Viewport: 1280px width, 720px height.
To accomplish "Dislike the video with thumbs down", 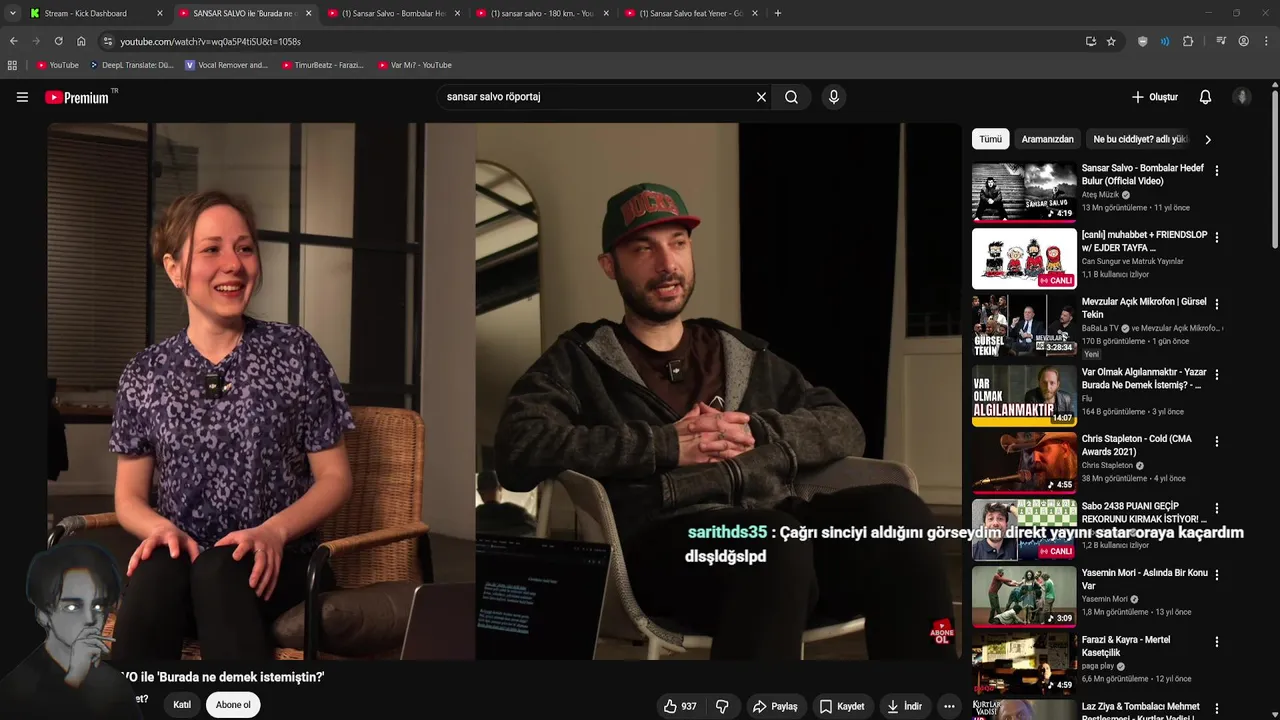I will pos(722,706).
